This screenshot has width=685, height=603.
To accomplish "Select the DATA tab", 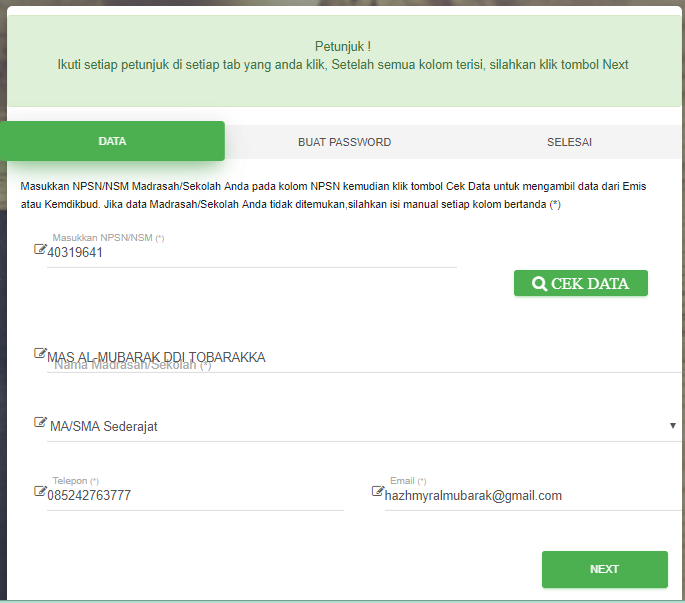I will pos(112,141).
